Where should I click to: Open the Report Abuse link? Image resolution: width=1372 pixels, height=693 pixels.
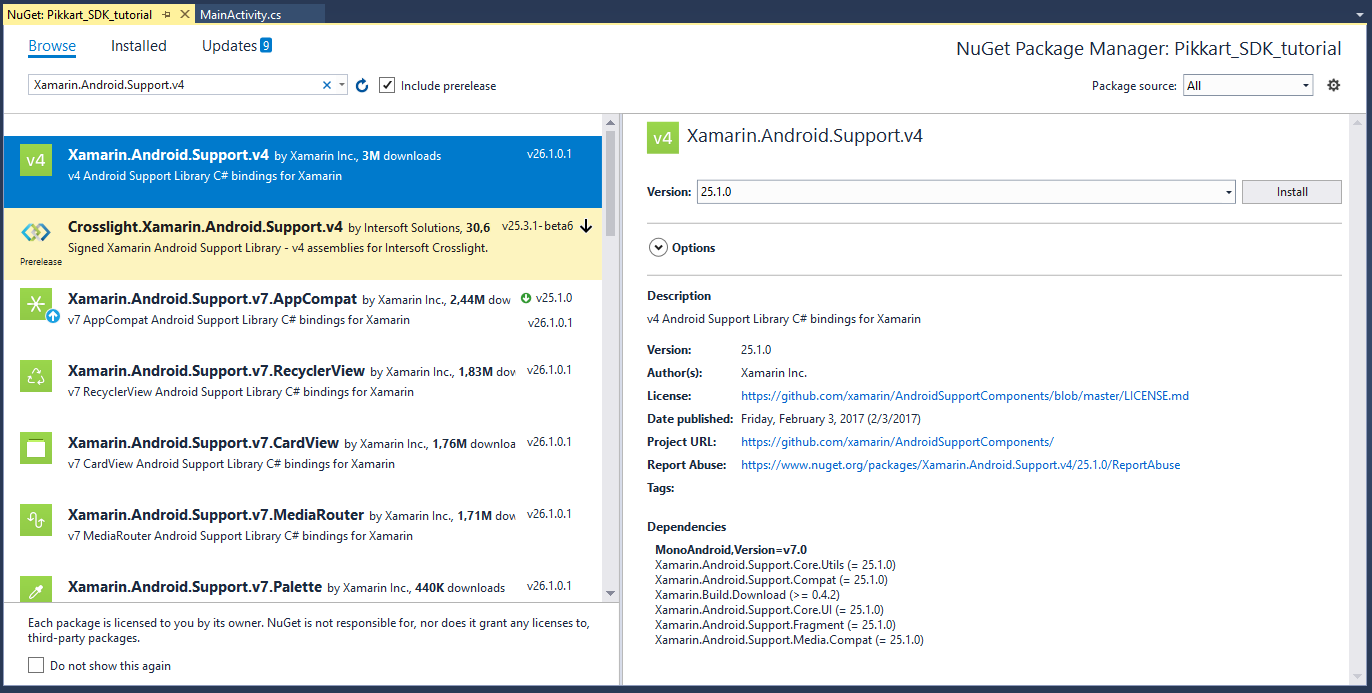coord(960,465)
